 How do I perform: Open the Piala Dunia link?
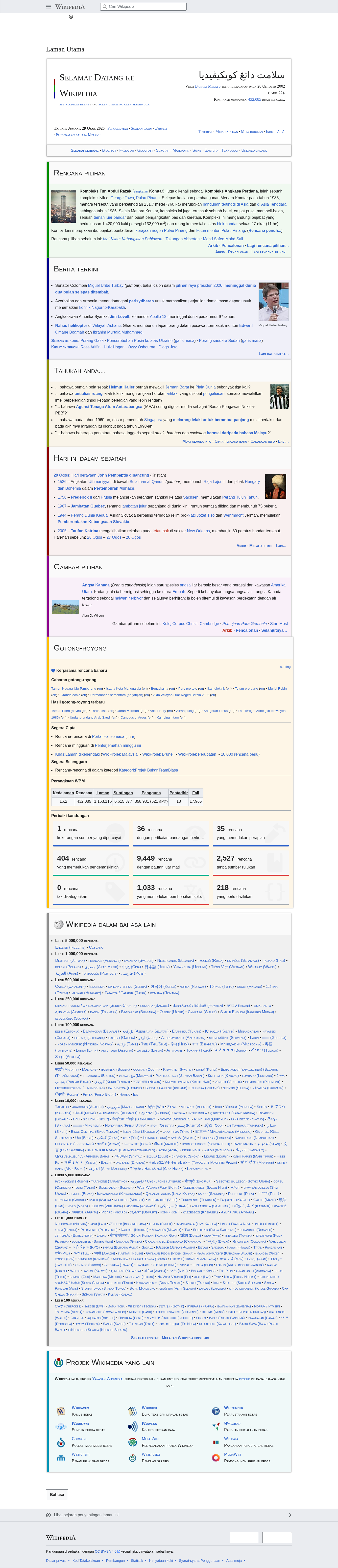tap(205, 387)
